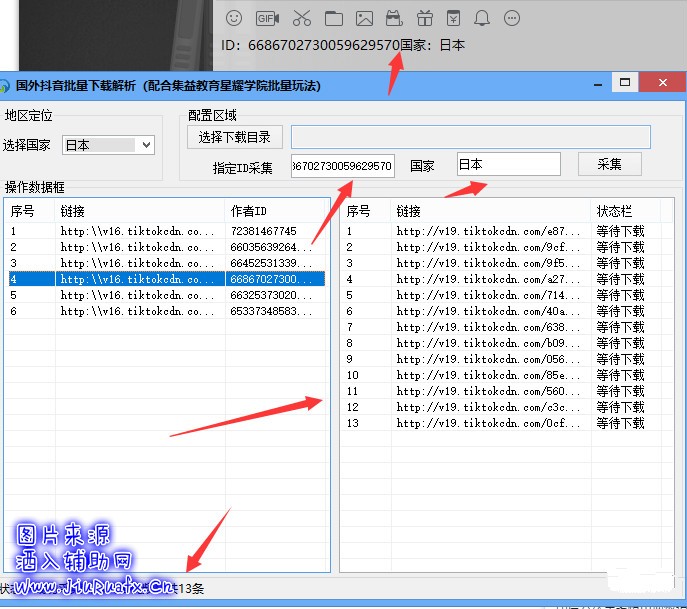This screenshot has height=609, width=687.
Task: Select left row with author ID 66325373020
Action: click(x=166, y=295)
